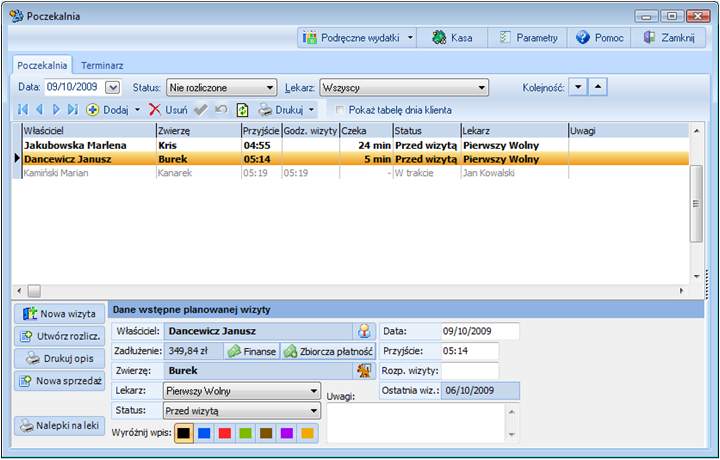720x460 pixels.
Task: Click Finanse button
Action: 252,352
